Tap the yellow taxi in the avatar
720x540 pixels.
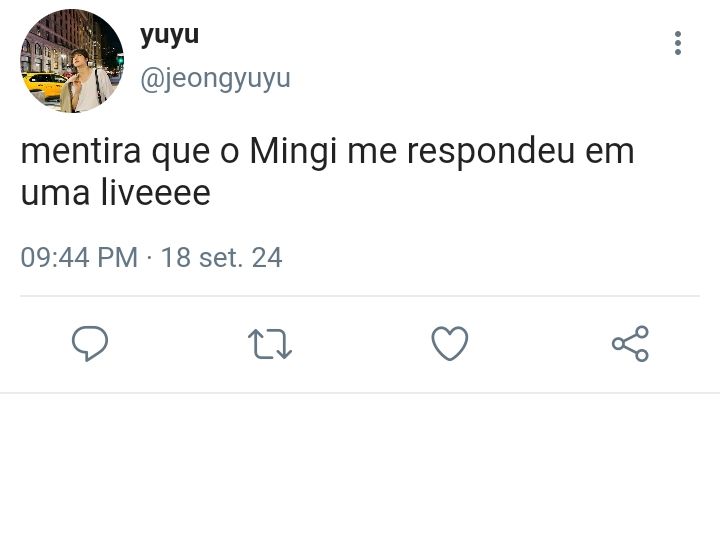coord(45,85)
